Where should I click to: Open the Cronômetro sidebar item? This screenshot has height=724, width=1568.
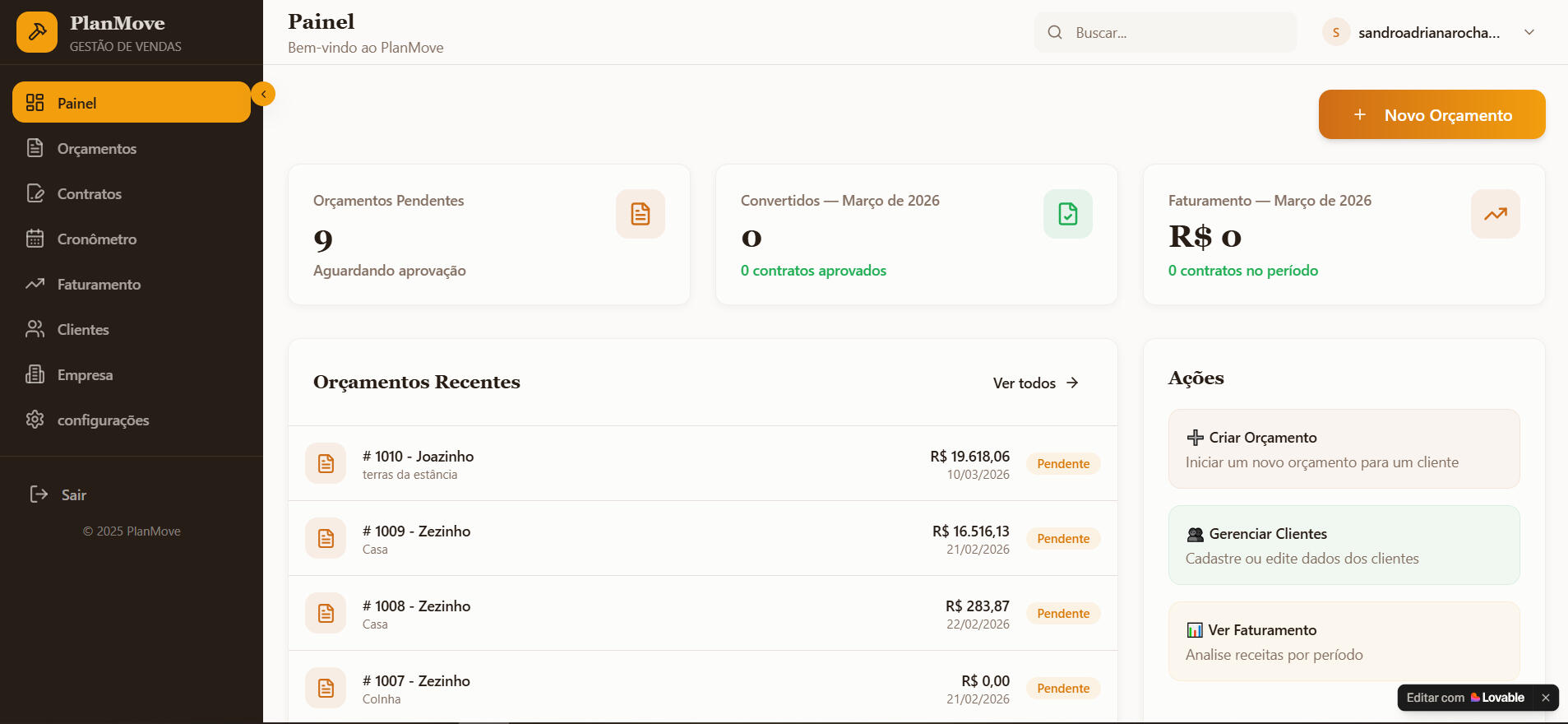coord(96,239)
